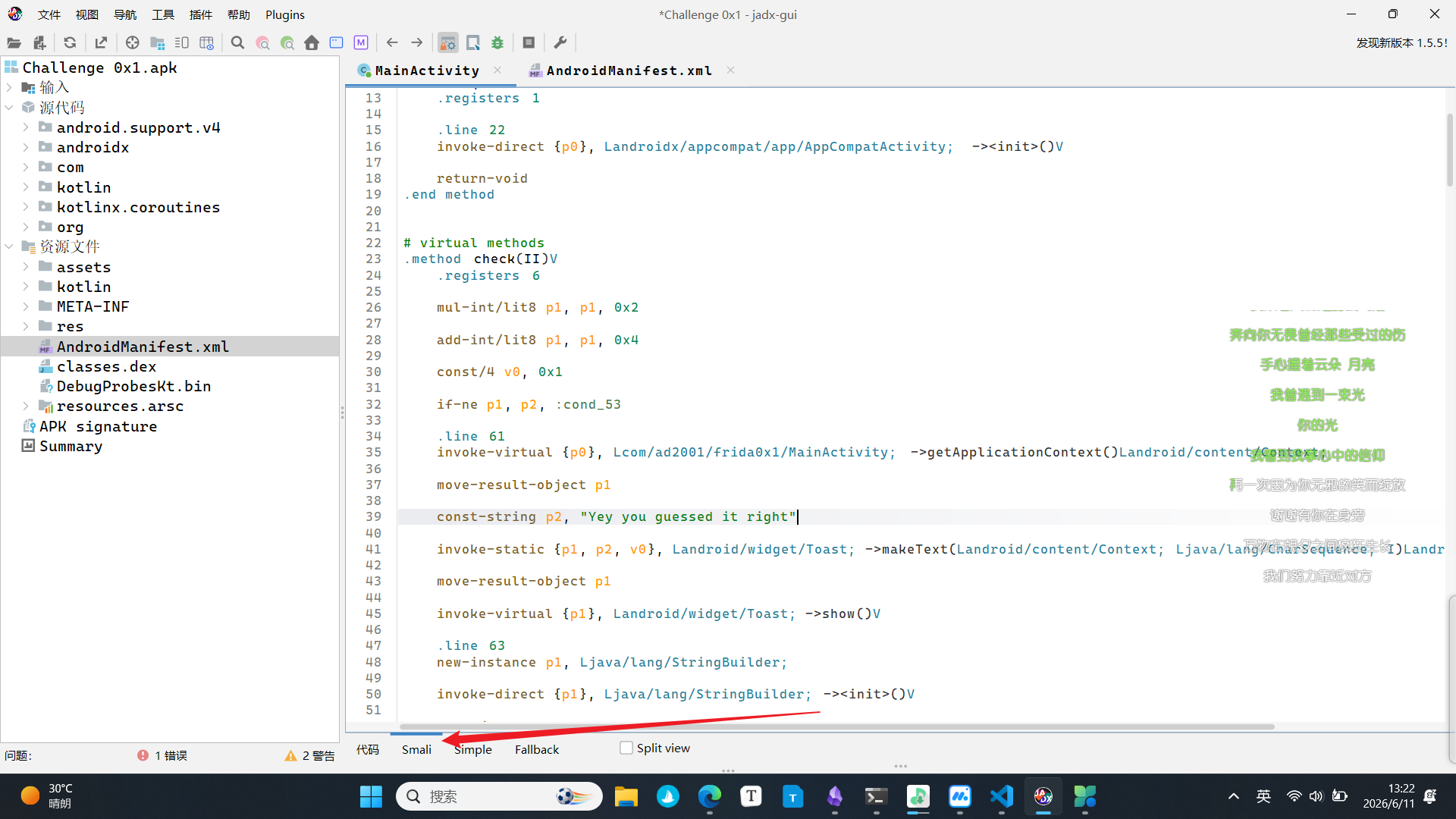Click the code editor vertical scrollbar
Screen dimensions: 1456x819
tap(1449, 150)
